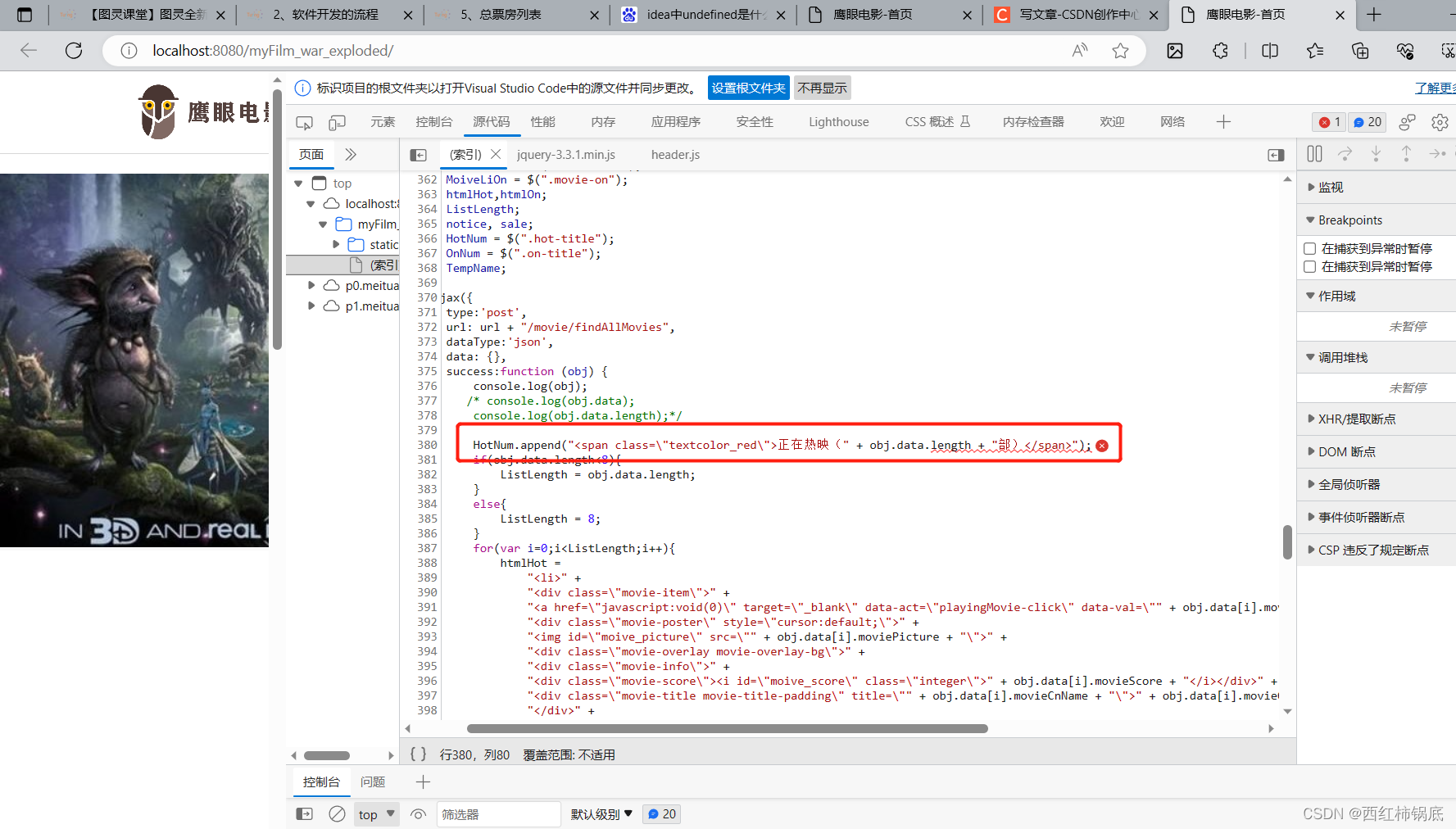Screen dimensions: 1456x829
Task: Click the blue messages count badge 20
Action: tap(1367, 122)
